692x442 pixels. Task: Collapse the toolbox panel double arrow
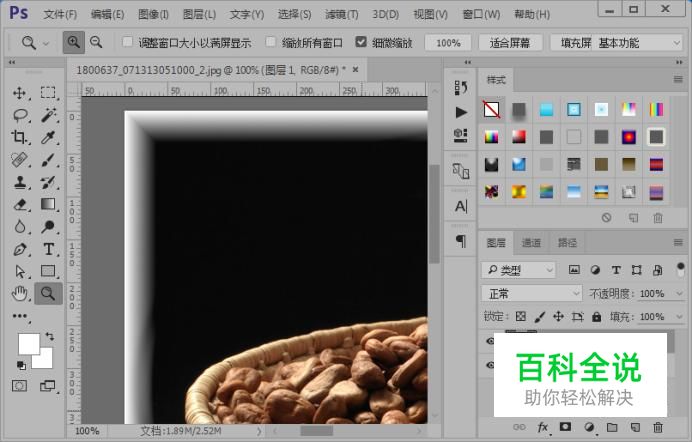tap(12, 62)
